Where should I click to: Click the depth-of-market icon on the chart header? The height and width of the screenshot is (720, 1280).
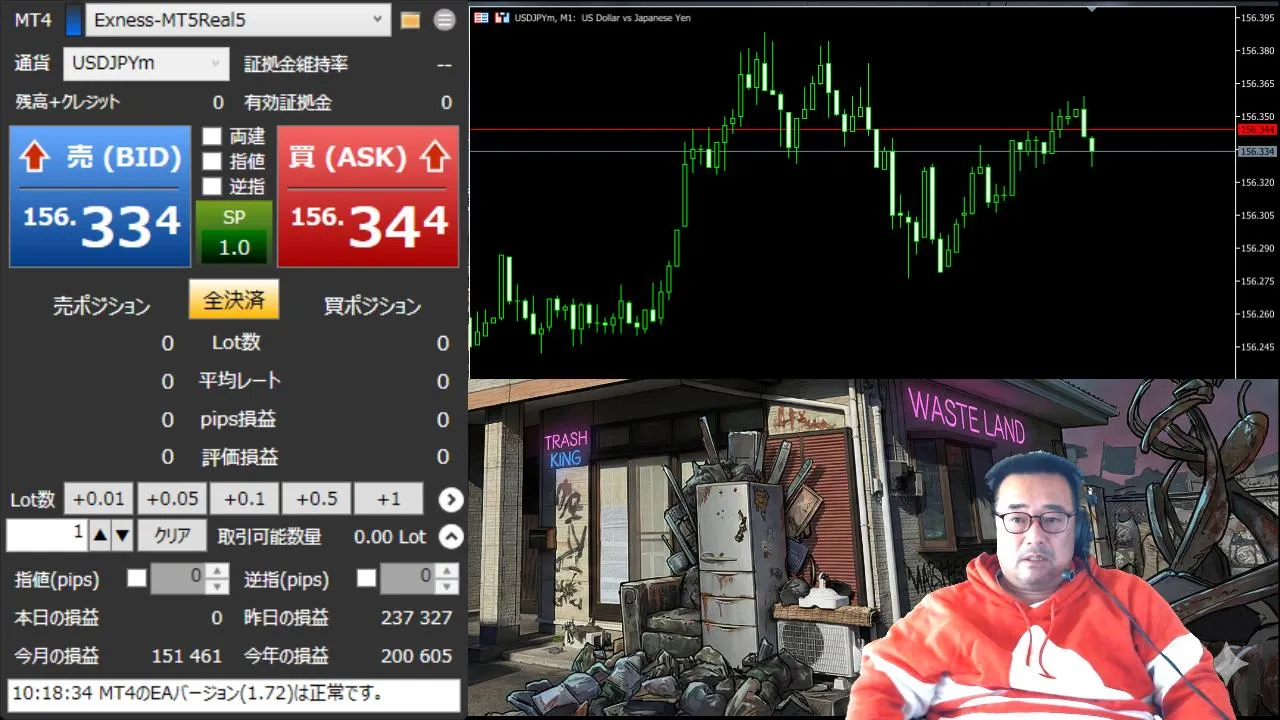(x=482, y=17)
